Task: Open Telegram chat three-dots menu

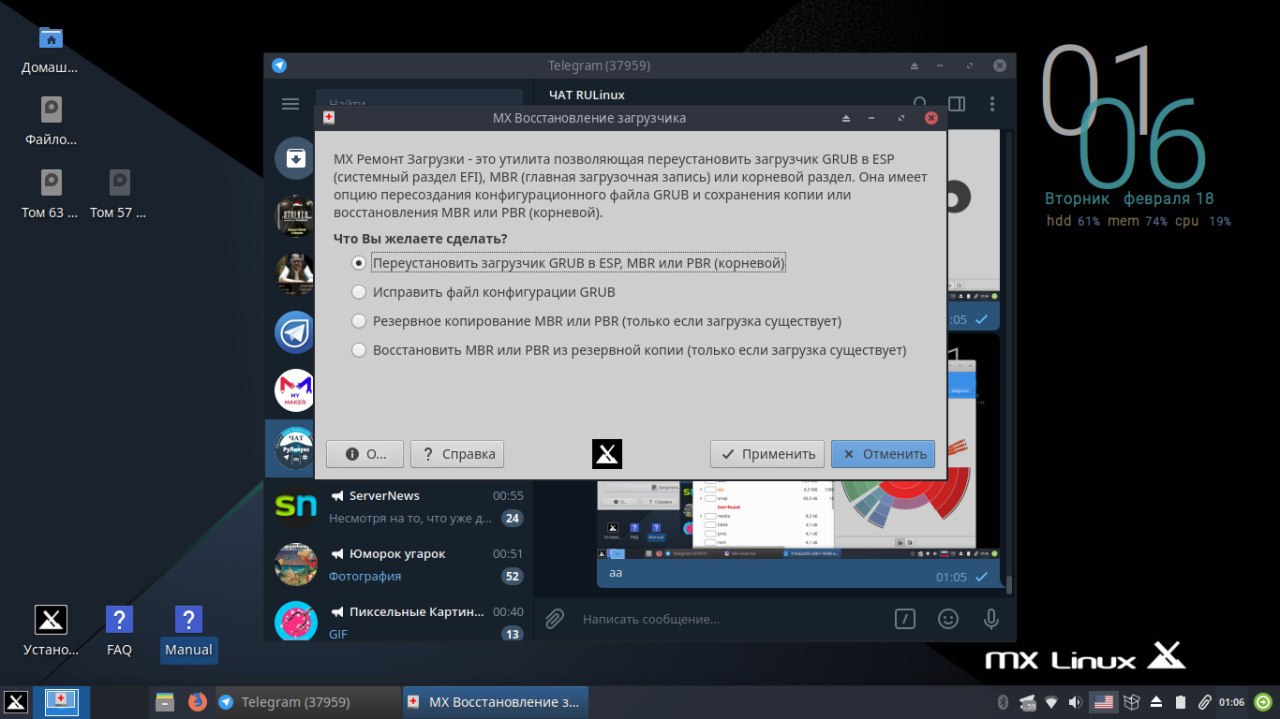Action: 992,104
